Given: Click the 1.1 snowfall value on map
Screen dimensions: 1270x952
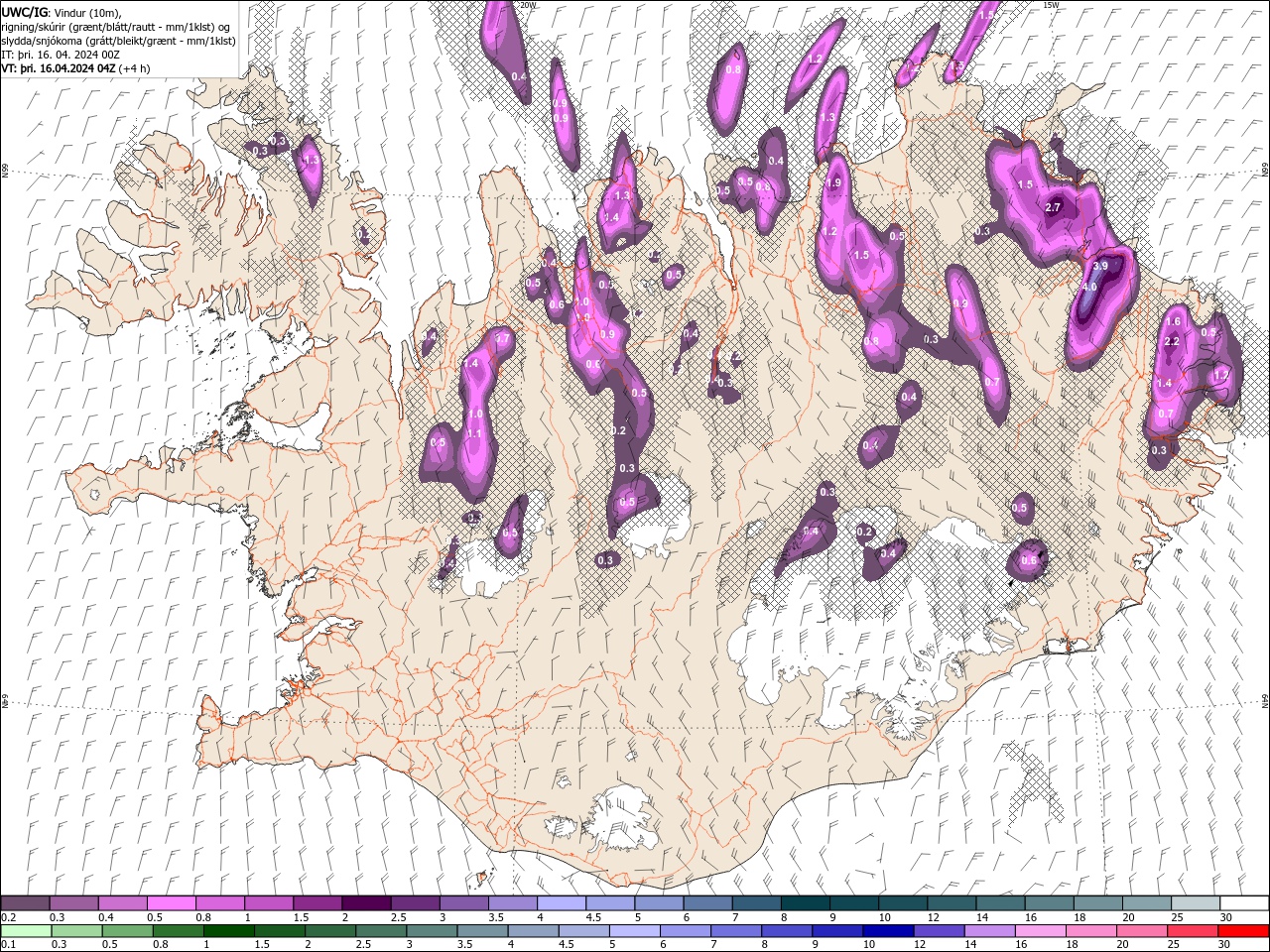Looking at the screenshot, I should click(474, 434).
